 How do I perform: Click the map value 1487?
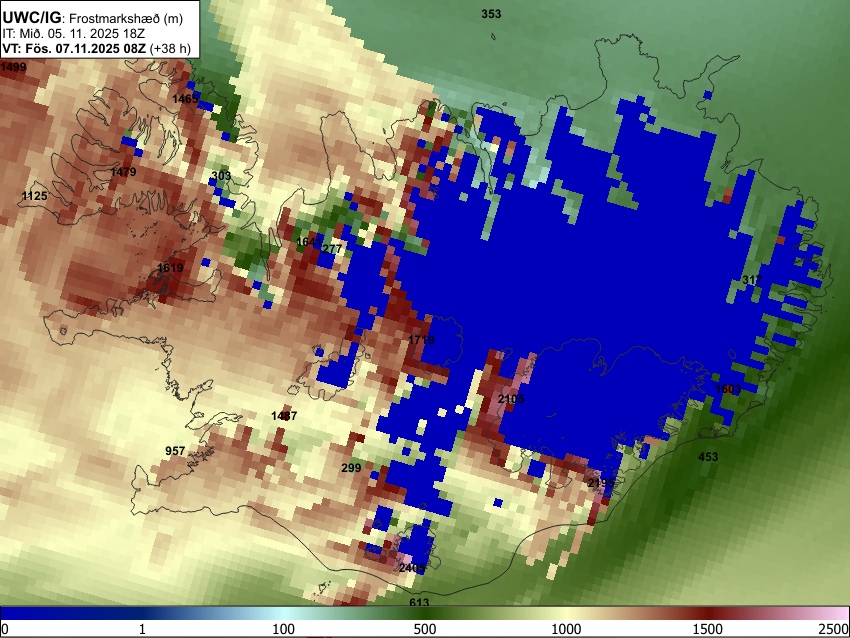284,416
